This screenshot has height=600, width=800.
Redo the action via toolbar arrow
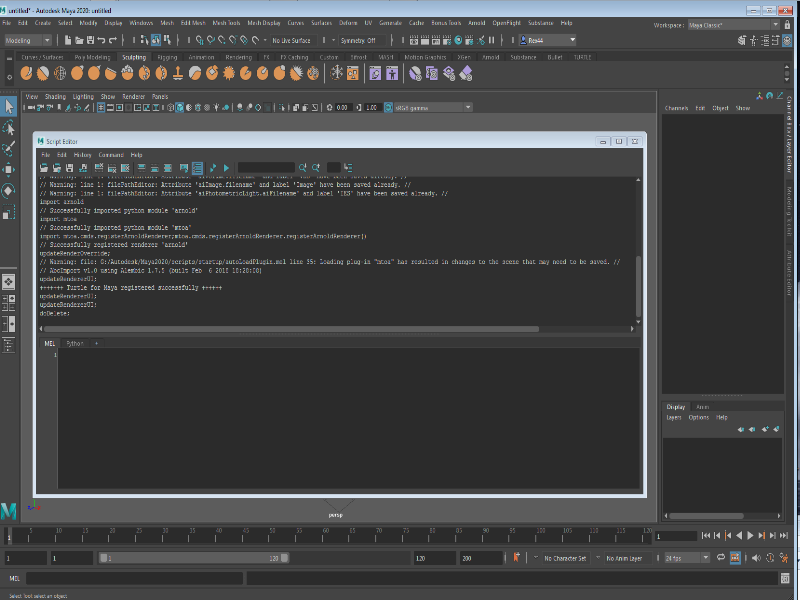click(113, 40)
